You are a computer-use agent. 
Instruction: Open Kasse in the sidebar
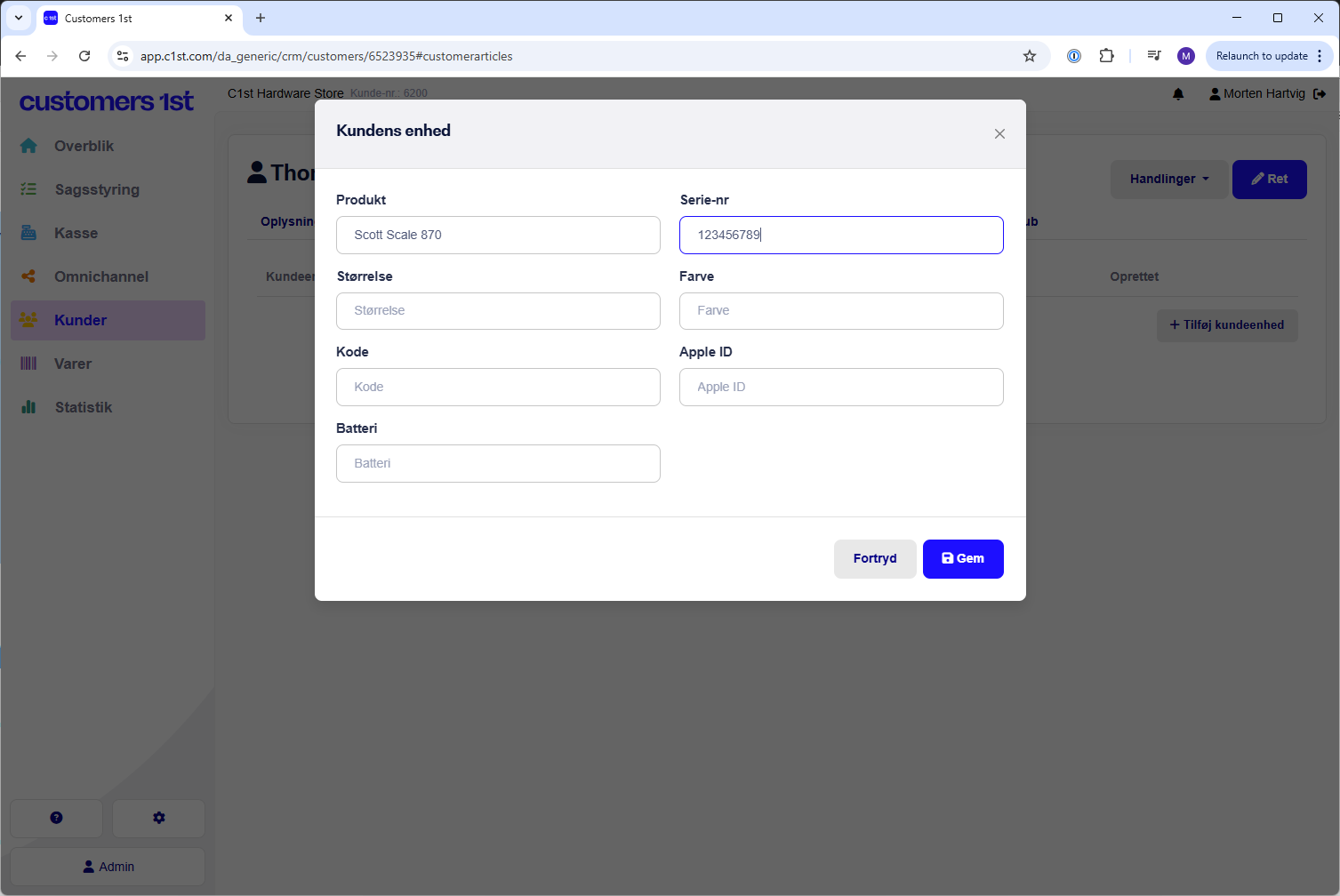click(x=108, y=233)
